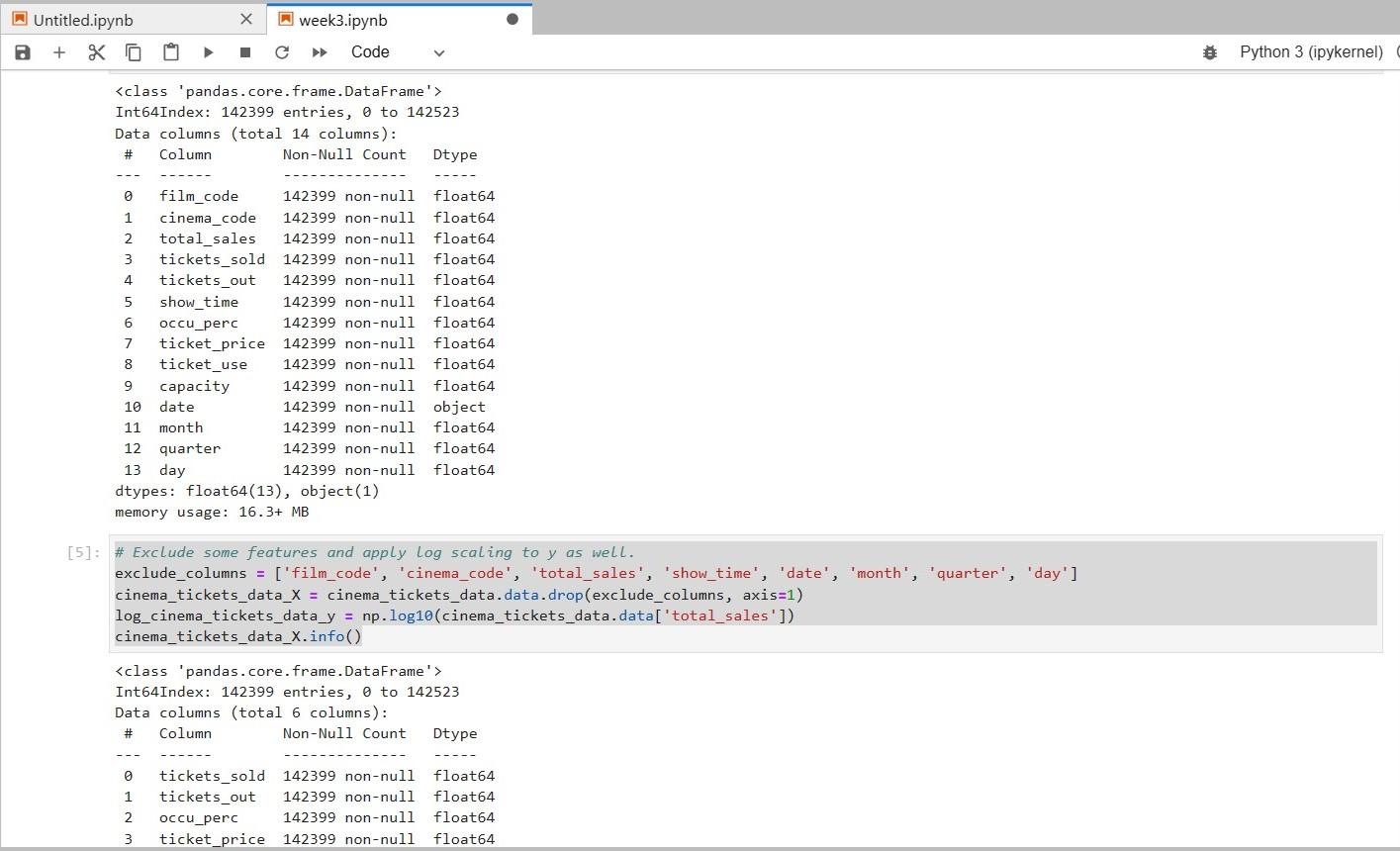Click 'Dtype' header in second output

pyautogui.click(x=455, y=733)
